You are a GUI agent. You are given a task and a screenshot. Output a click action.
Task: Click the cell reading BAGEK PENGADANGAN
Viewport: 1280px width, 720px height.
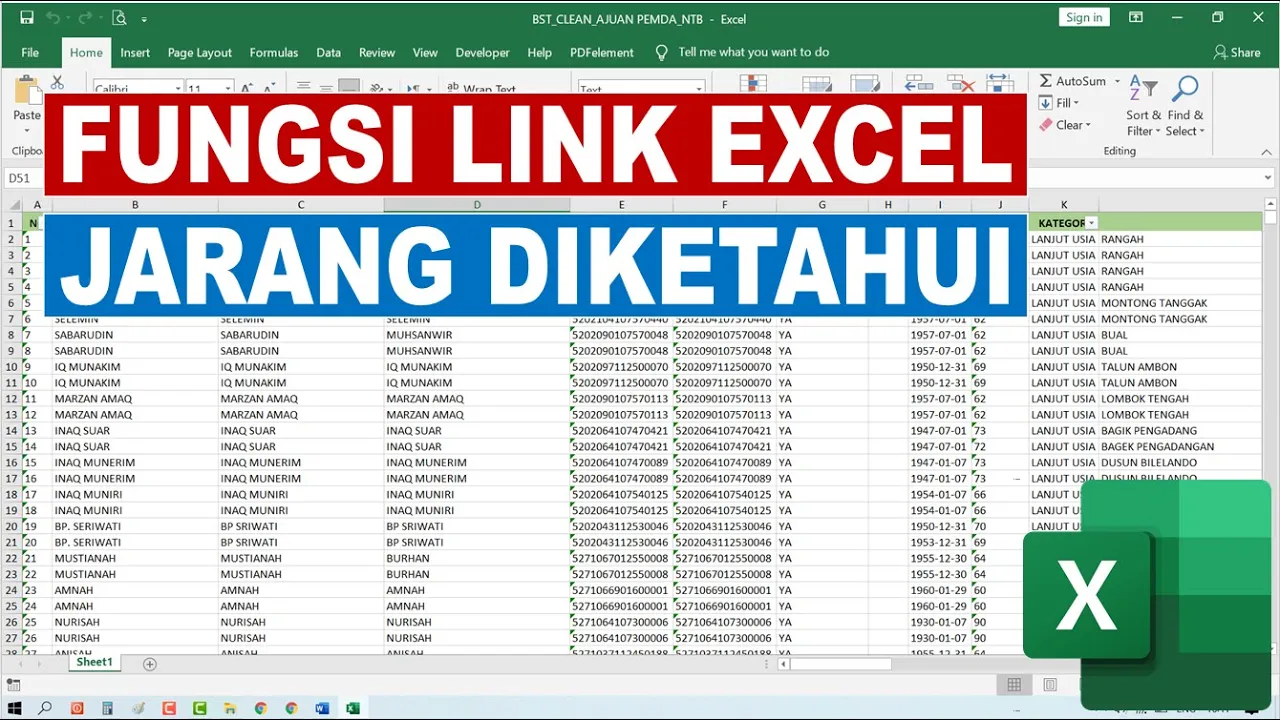click(1158, 447)
